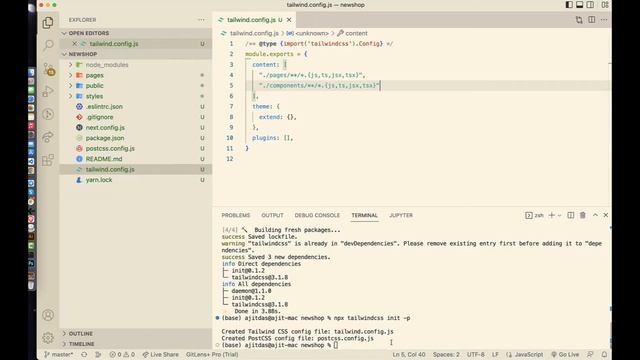Open the Explorer view in activity bar
Image resolution: width=640 pixels, height=360 pixels.
(x=48, y=23)
